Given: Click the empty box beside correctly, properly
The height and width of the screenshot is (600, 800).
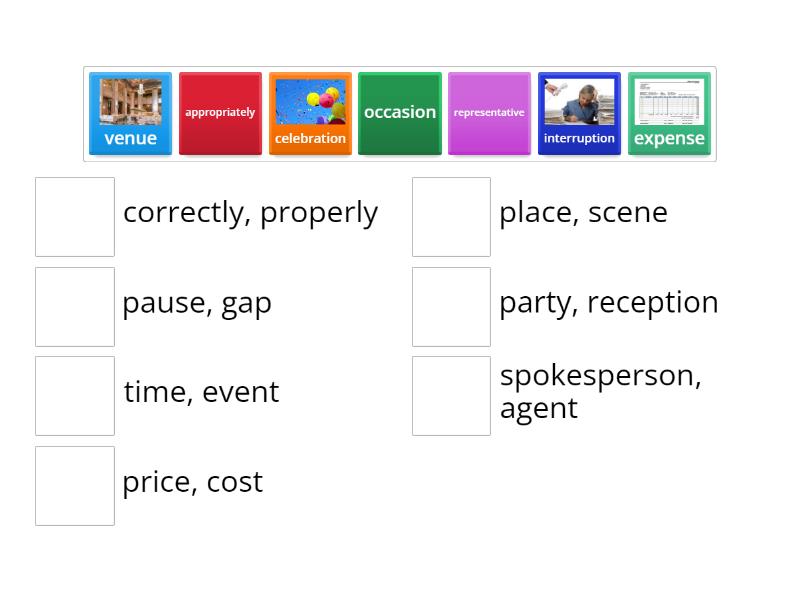Looking at the screenshot, I should (75, 217).
